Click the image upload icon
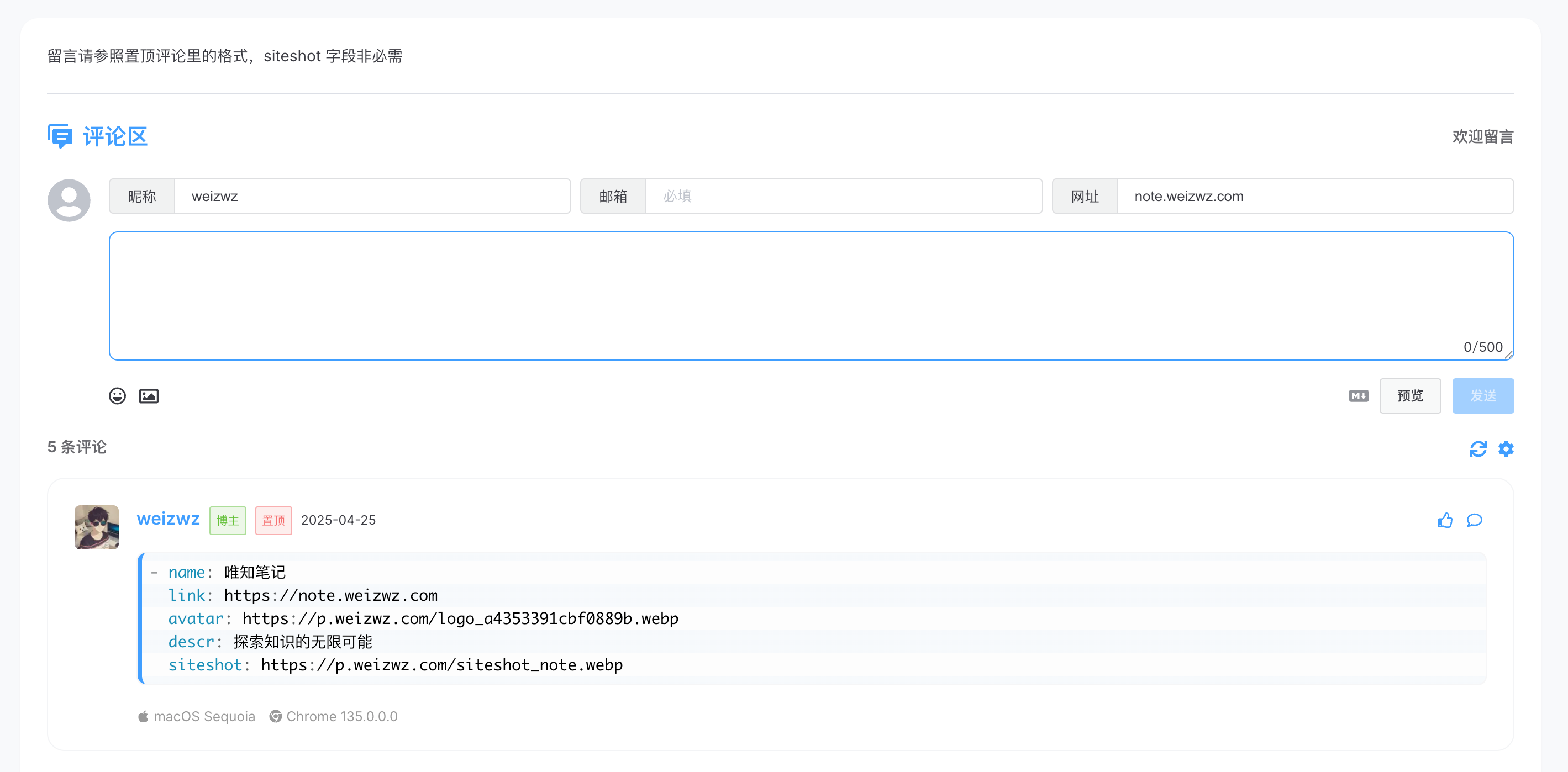The height and width of the screenshot is (772, 1568). click(149, 395)
